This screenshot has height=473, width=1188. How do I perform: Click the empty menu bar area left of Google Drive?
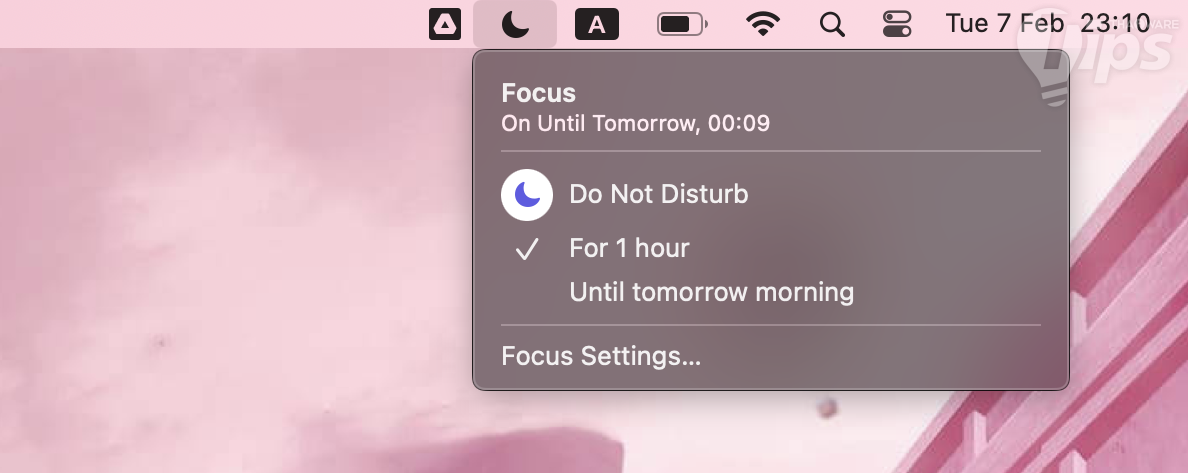click(x=200, y=24)
